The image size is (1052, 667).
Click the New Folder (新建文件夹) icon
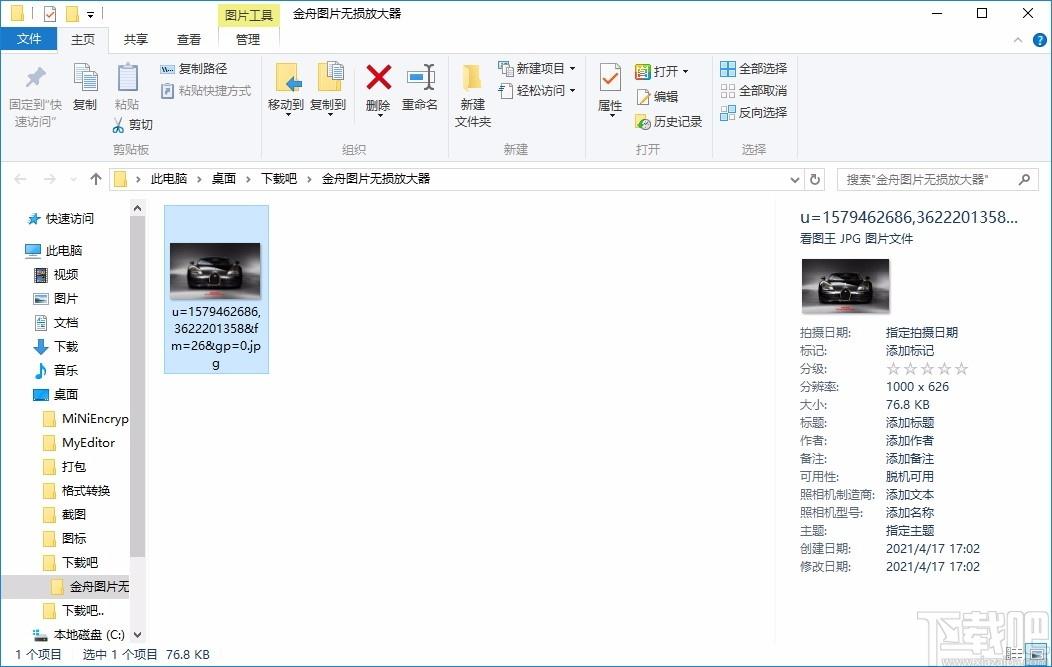[472, 78]
